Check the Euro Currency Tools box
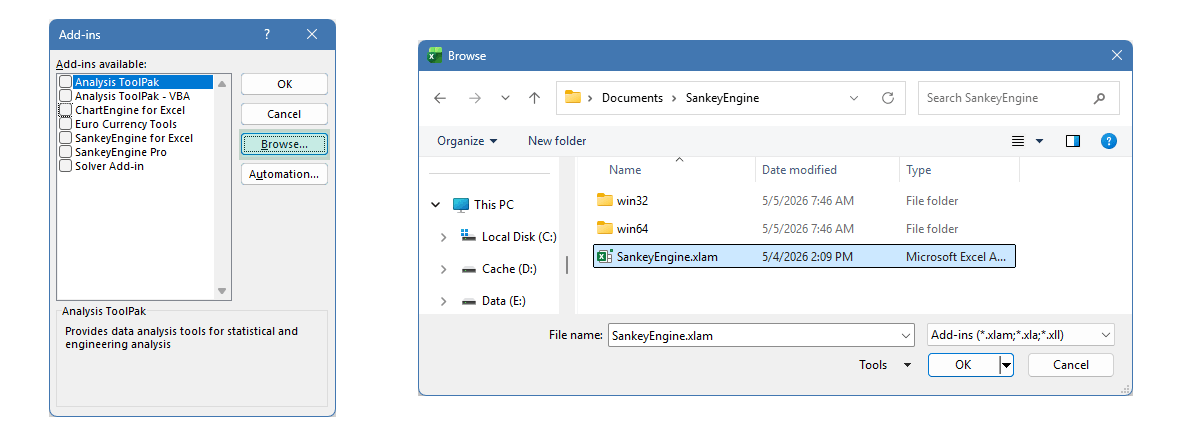Viewport: 1200px width, 435px height. coord(65,124)
